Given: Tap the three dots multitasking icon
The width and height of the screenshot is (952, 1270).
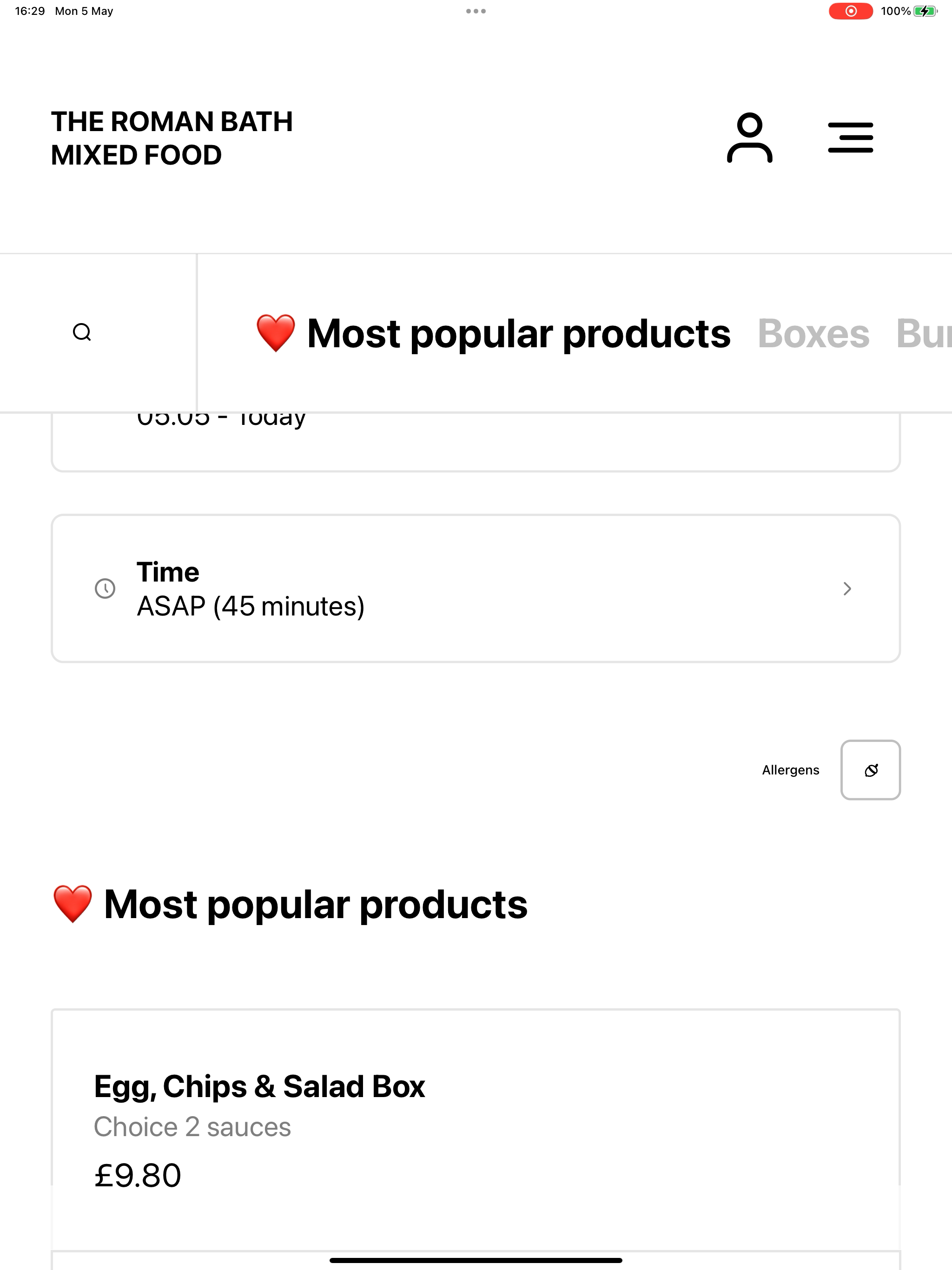Looking at the screenshot, I should click(476, 11).
